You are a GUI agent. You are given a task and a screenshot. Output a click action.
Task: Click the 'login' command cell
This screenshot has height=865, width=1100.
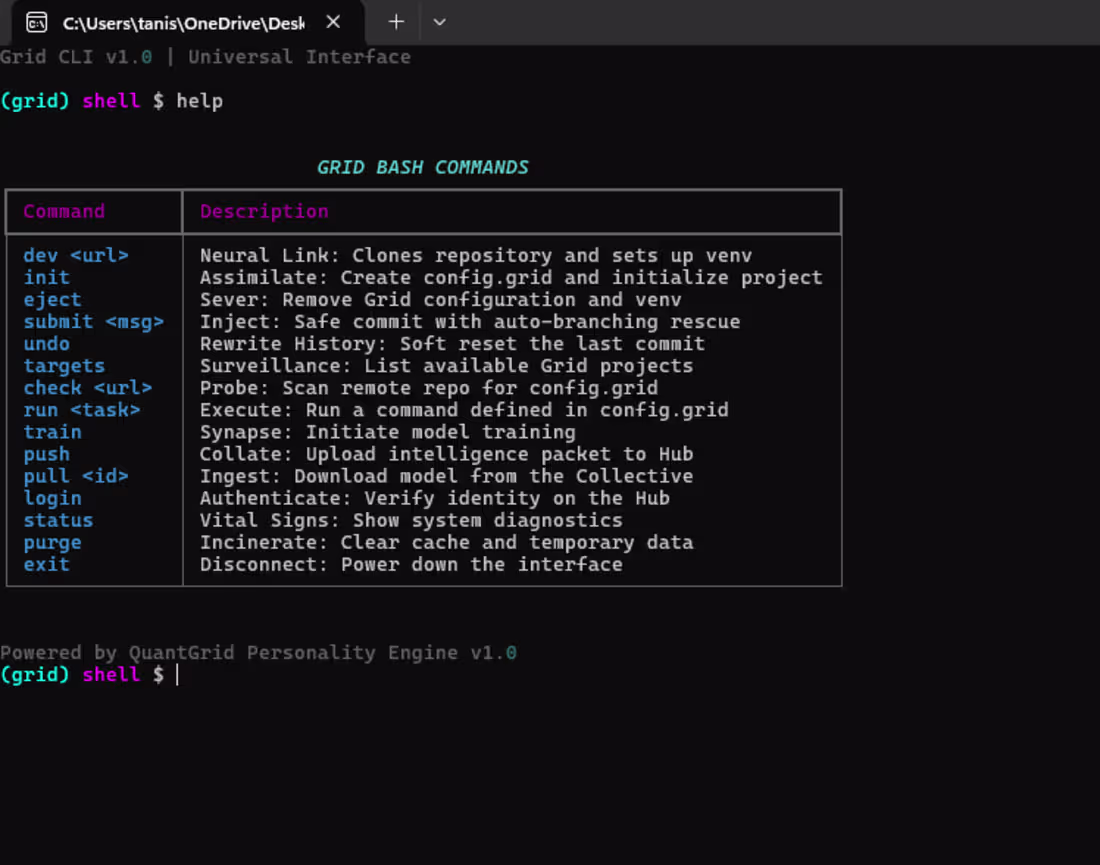coord(53,498)
